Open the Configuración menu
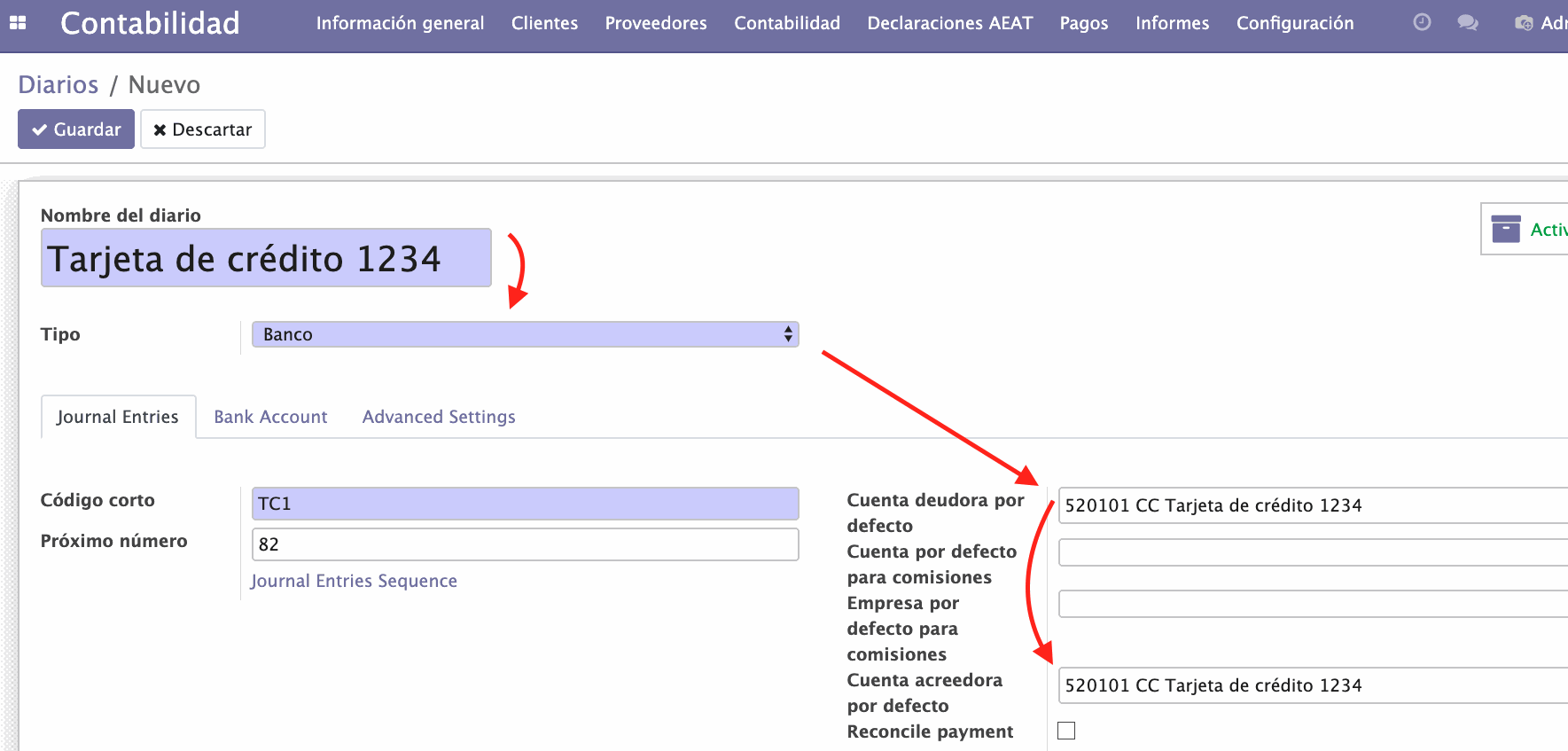 [x=1295, y=23]
